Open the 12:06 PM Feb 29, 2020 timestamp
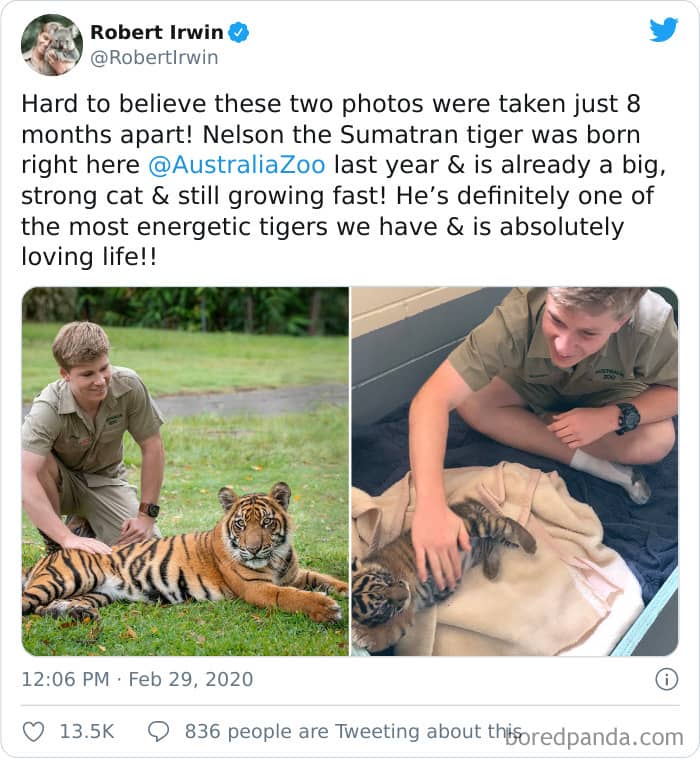The image size is (700, 759). coord(137,679)
